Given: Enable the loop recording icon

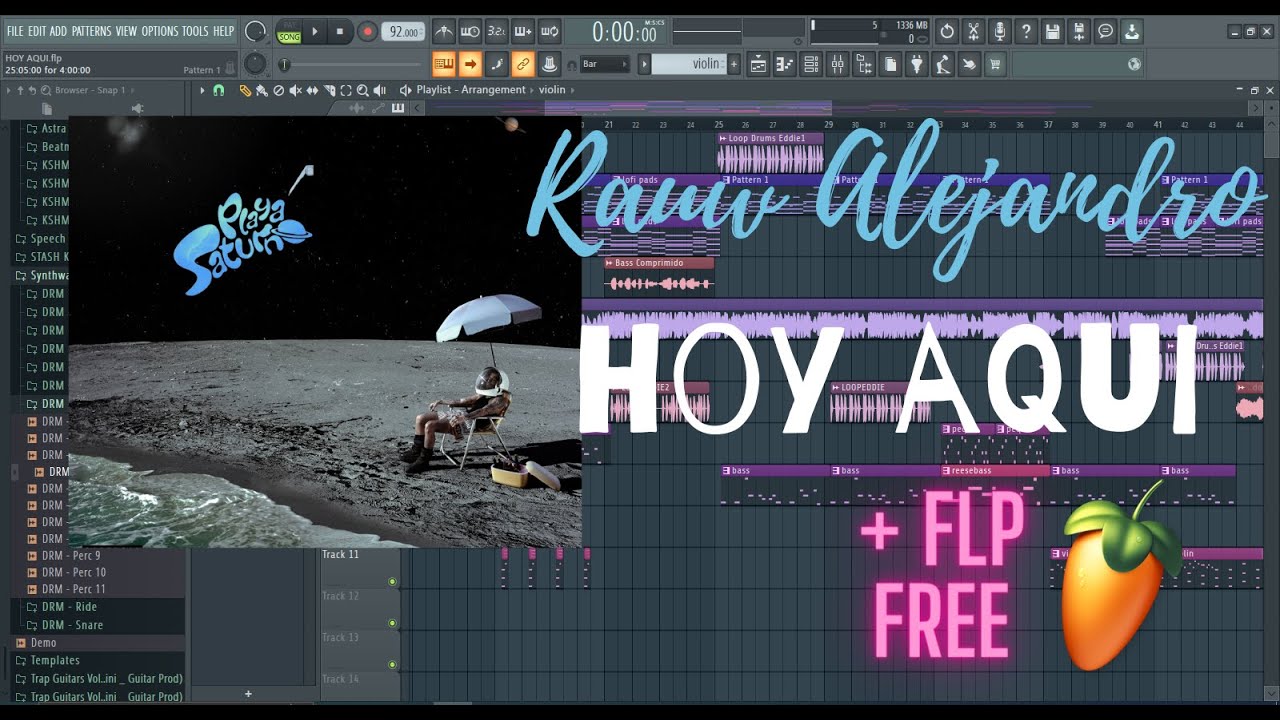Looking at the screenshot, I should [x=549, y=32].
